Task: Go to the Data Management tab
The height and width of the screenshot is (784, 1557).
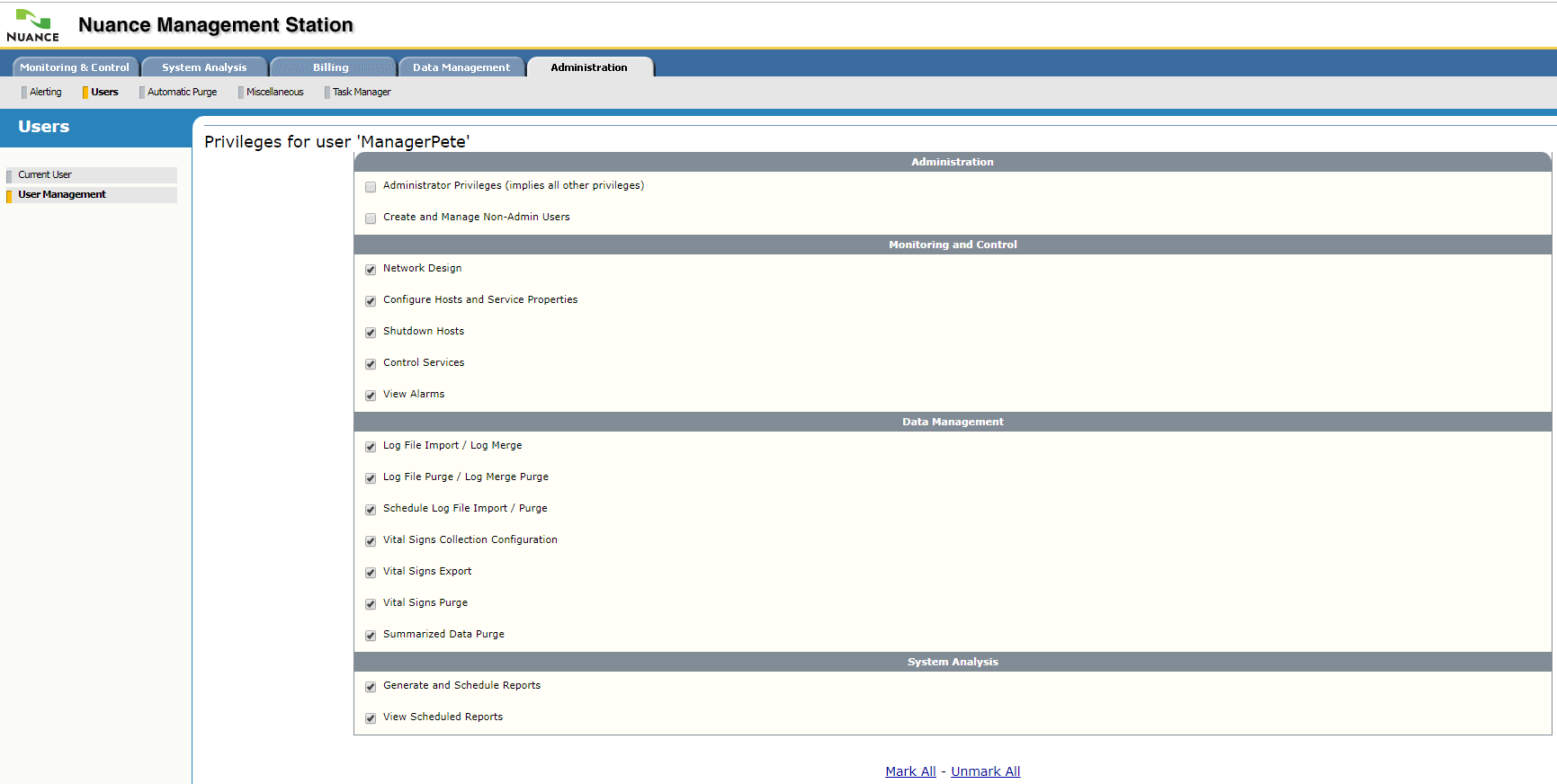Action: (x=461, y=67)
